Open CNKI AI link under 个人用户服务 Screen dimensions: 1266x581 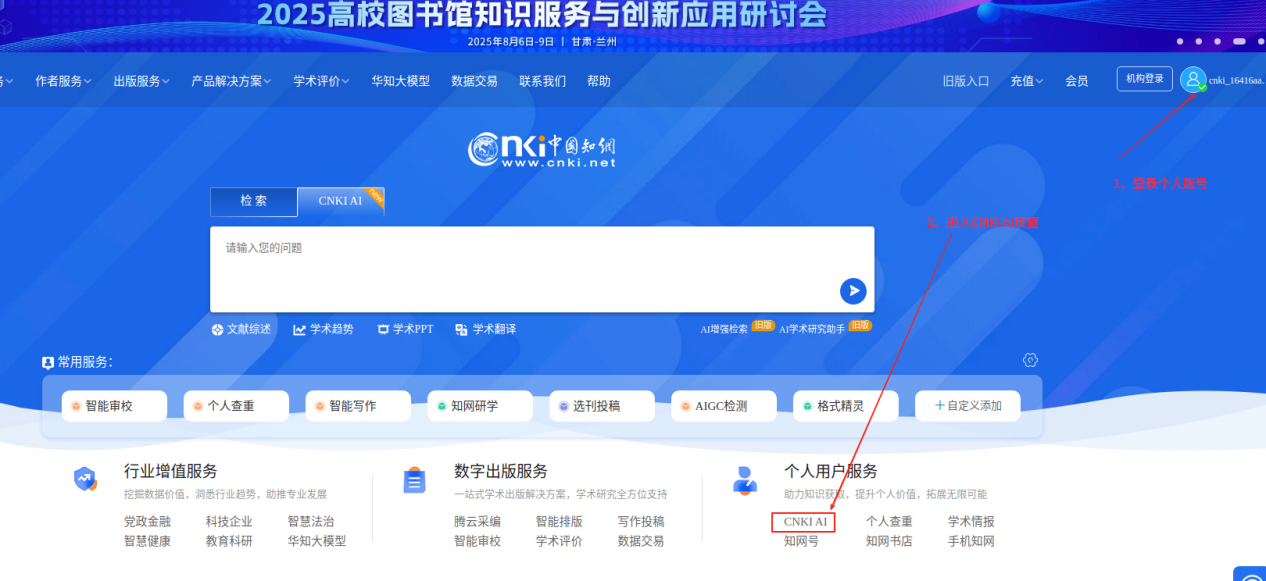click(x=804, y=522)
